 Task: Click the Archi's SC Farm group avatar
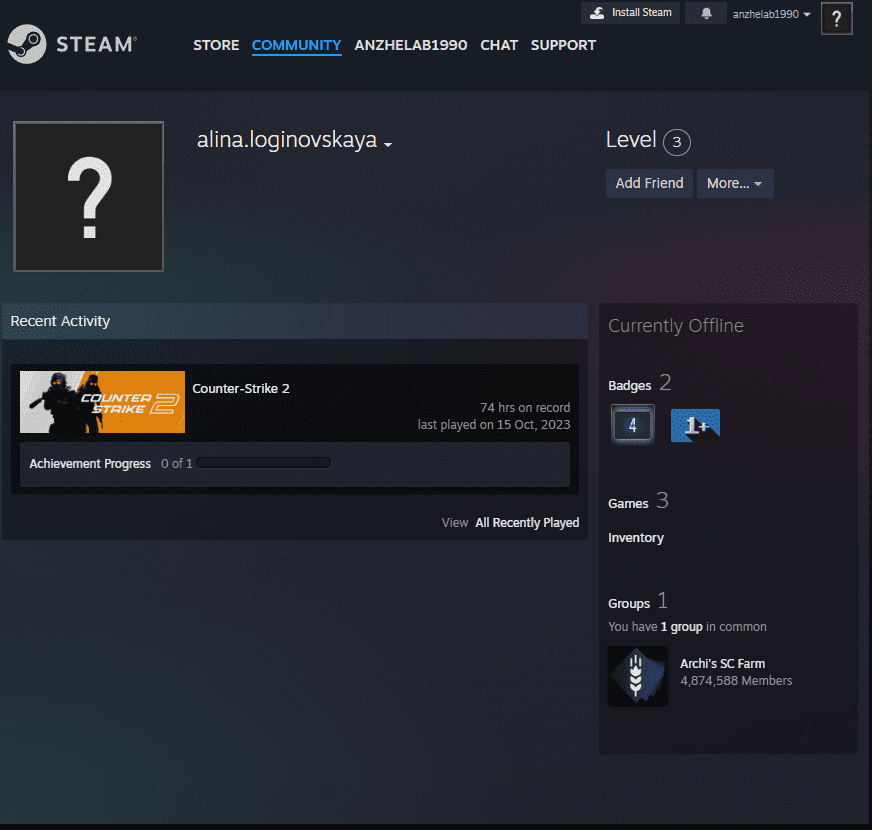pos(637,676)
